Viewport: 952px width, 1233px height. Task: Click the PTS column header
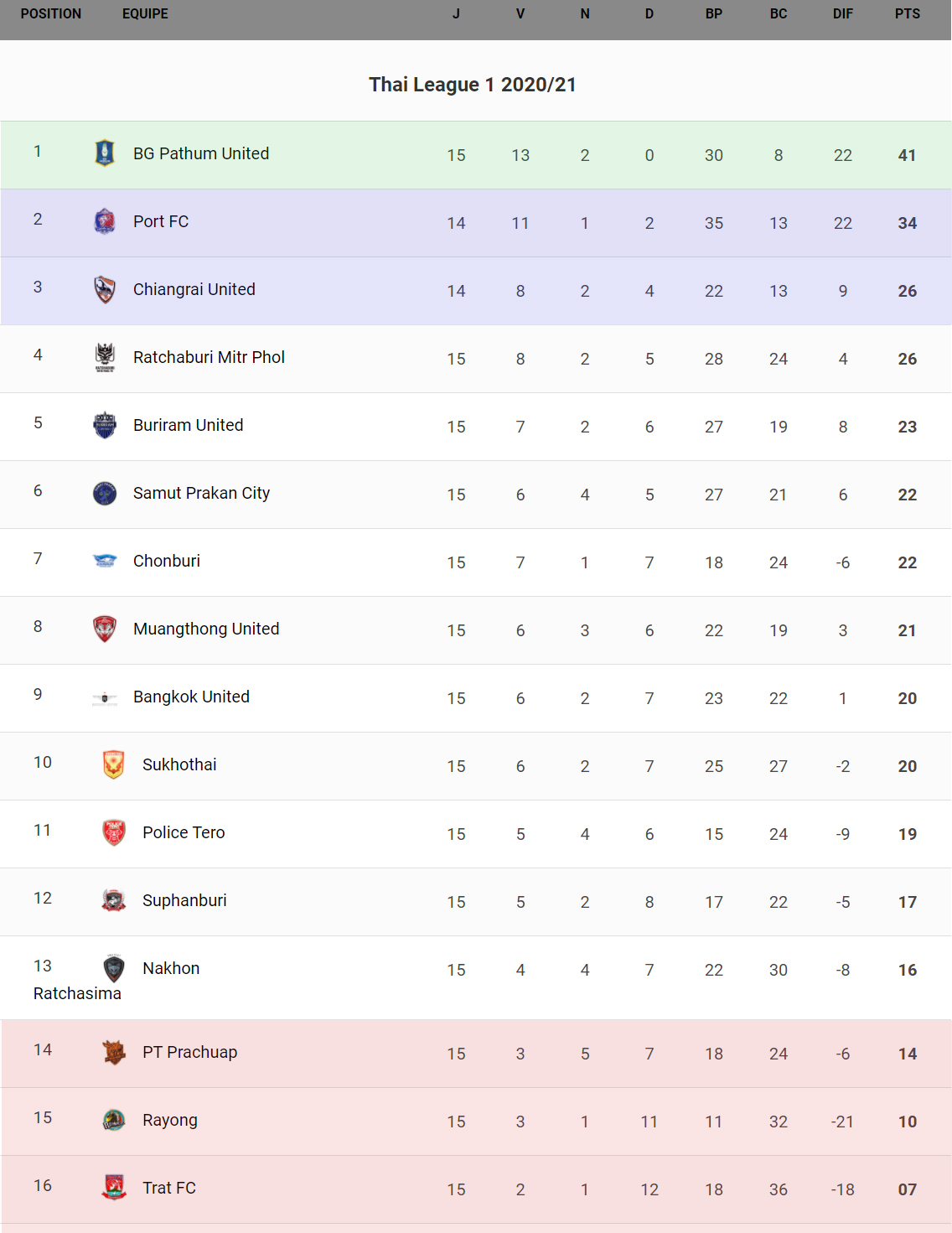tap(907, 14)
